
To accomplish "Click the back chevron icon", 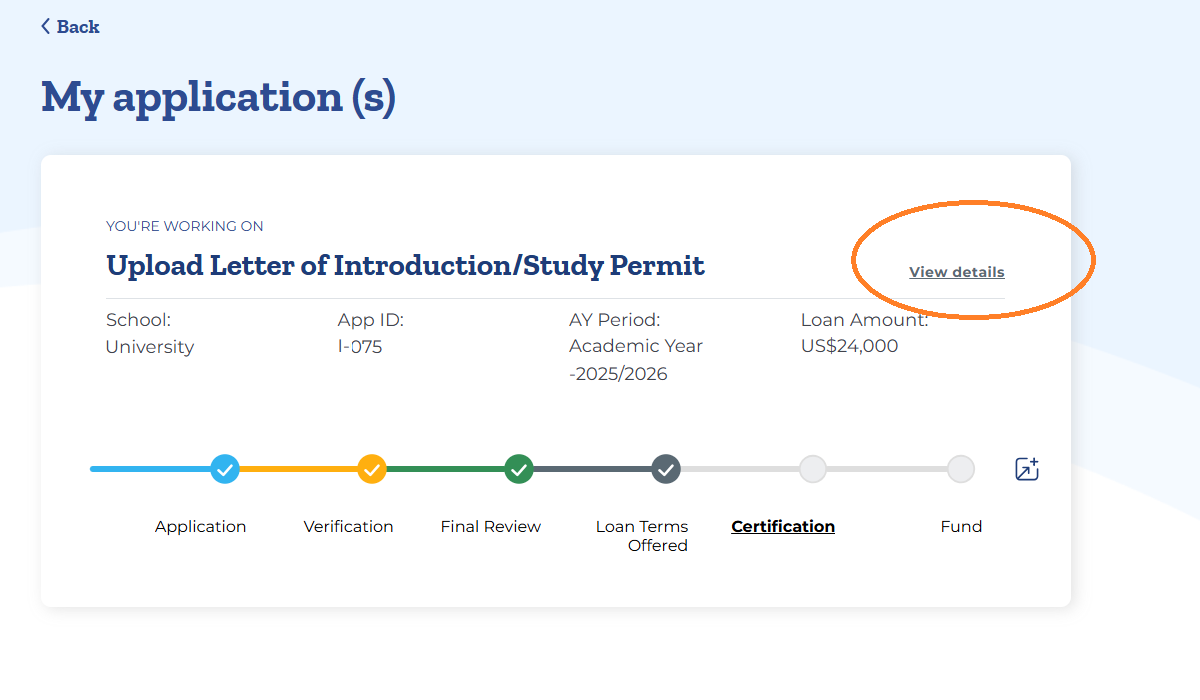I will pos(43,25).
